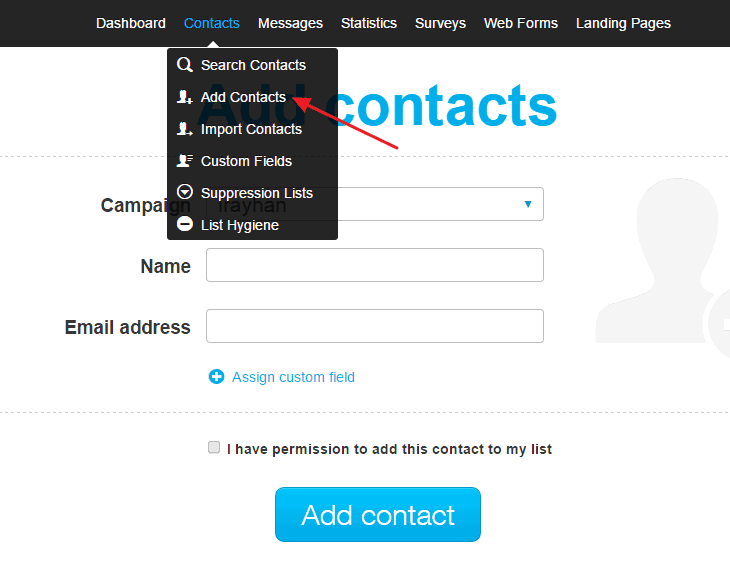This screenshot has height=565, width=730.
Task: Go to the Dashboard tab
Action: click(x=131, y=23)
